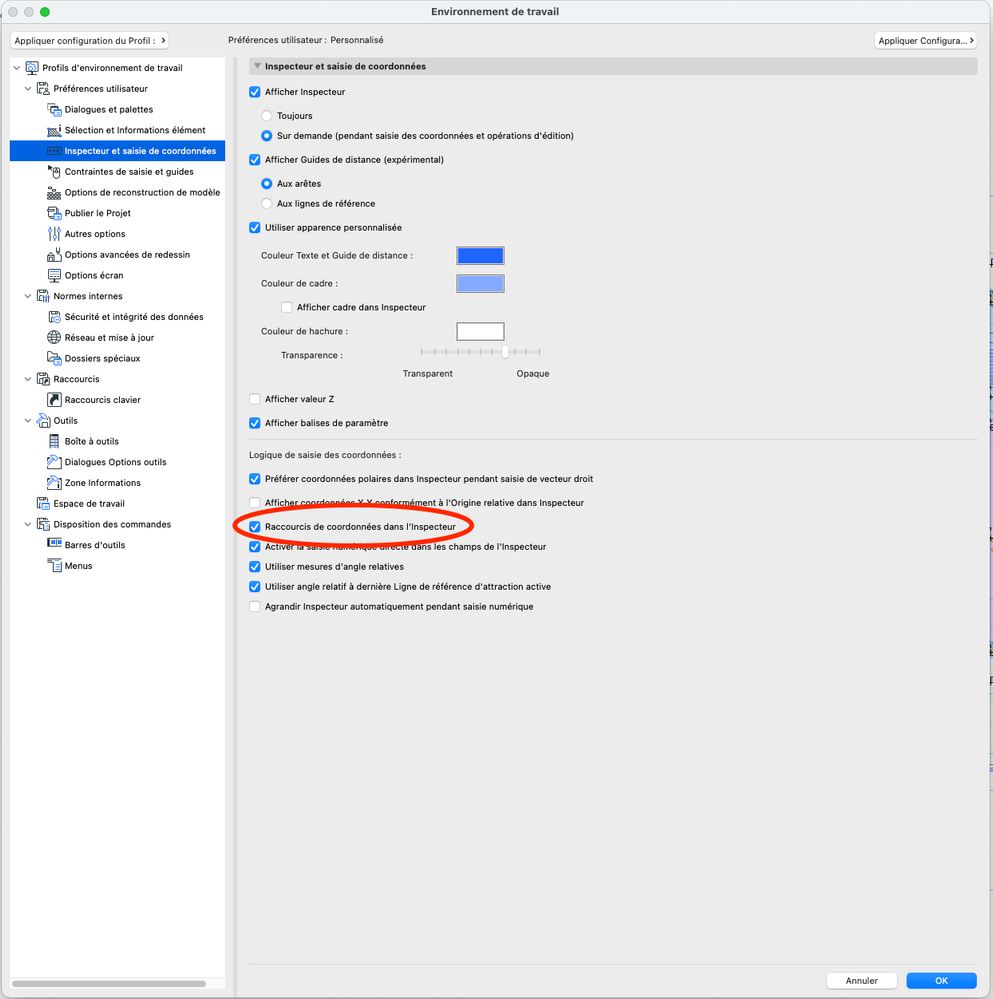Click the OK button
The image size is (993, 999).
point(941,981)
